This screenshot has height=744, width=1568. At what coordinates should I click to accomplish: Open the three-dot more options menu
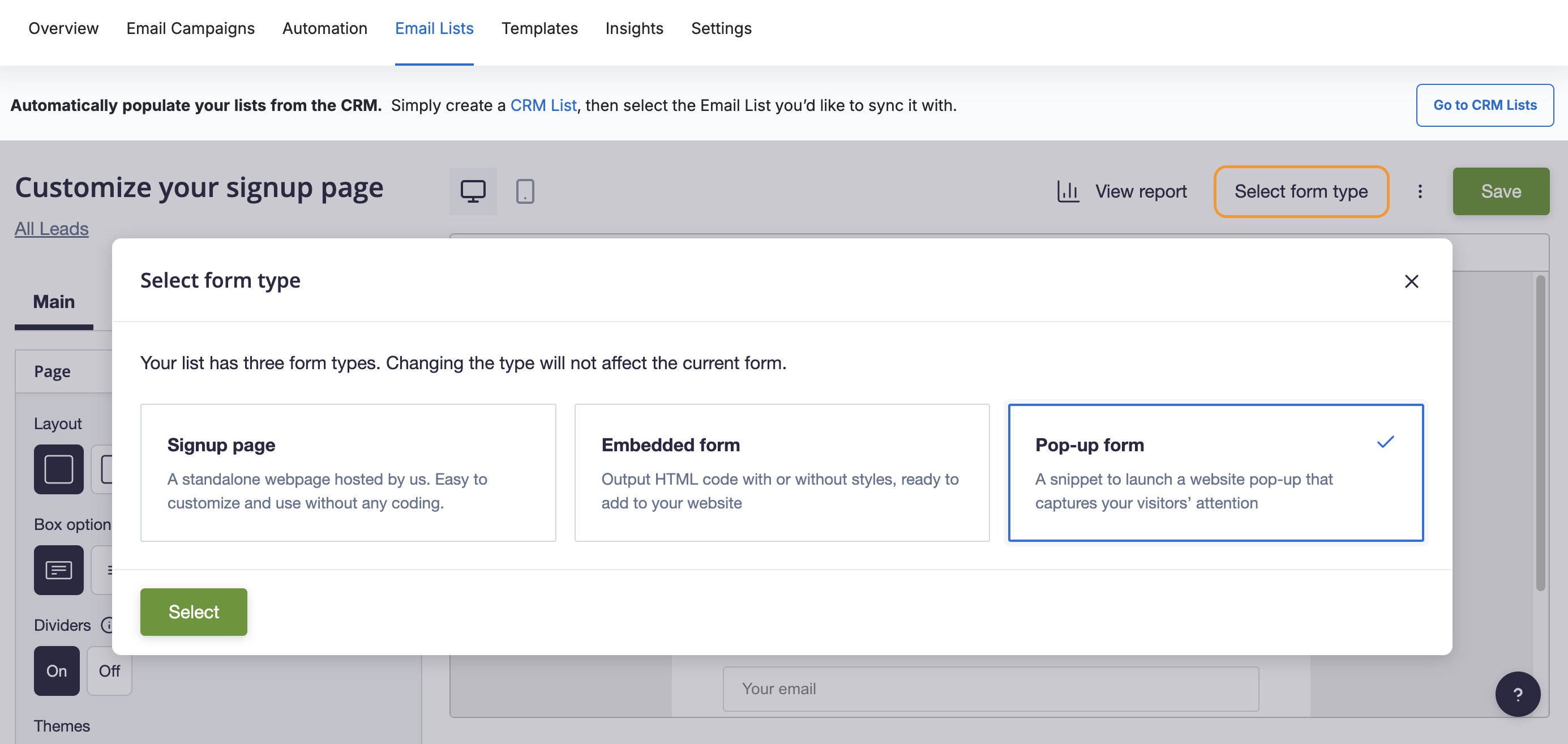pyautogui.click(x=1420, y=191)
